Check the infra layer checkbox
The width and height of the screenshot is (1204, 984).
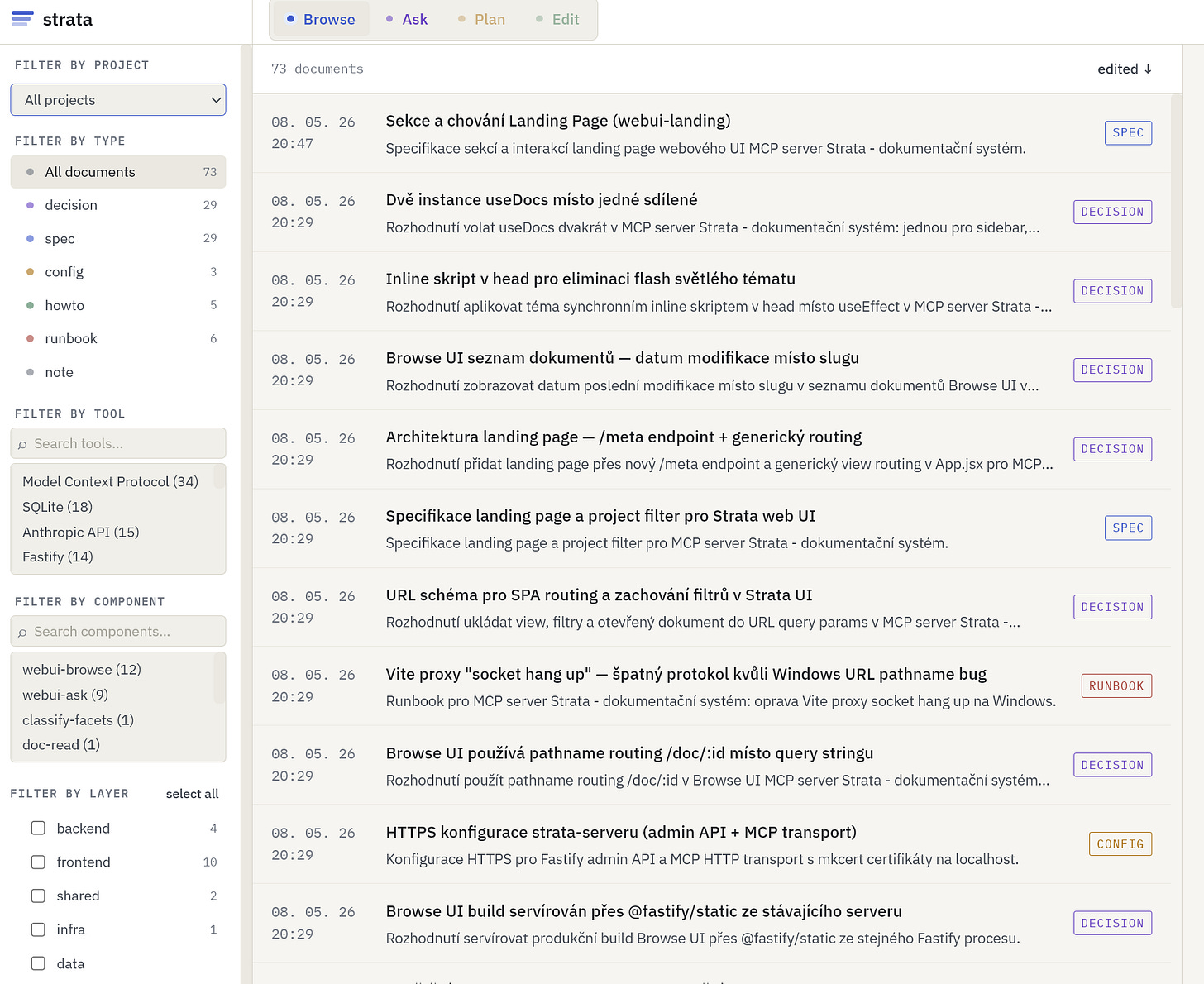38,929
